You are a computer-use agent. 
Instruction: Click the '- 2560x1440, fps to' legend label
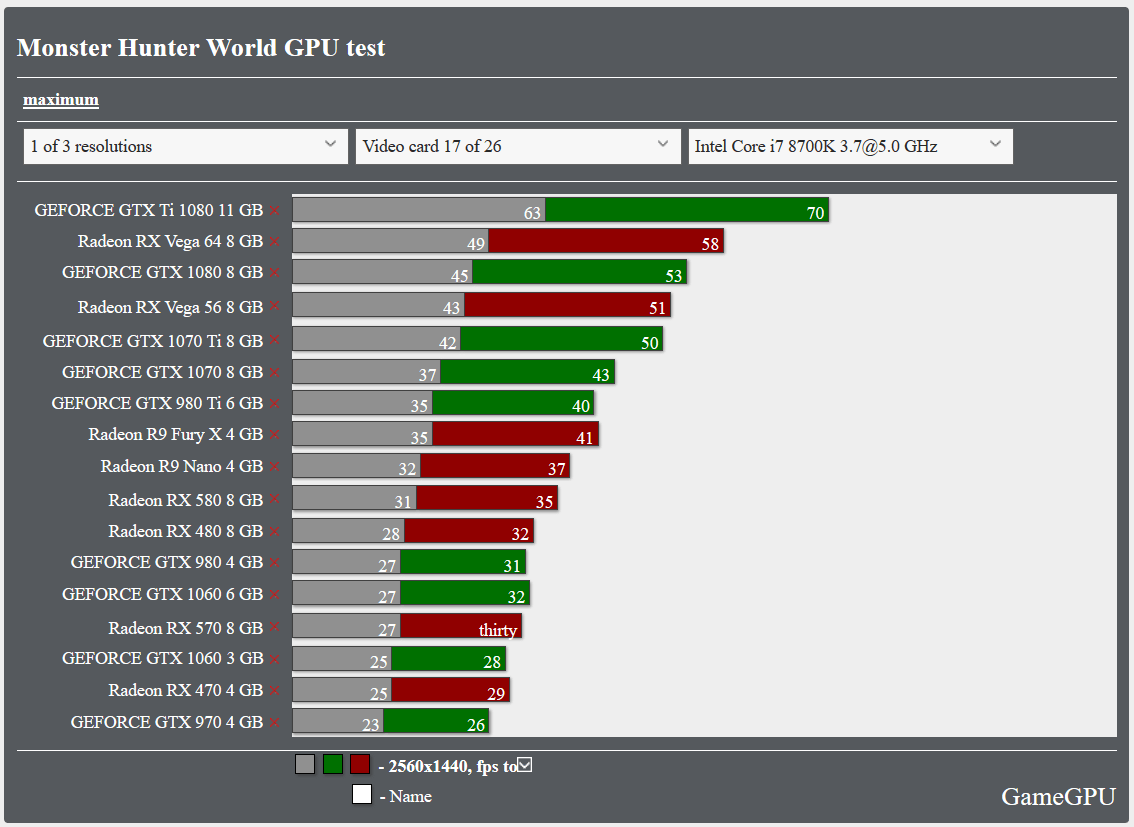[448, 766]
